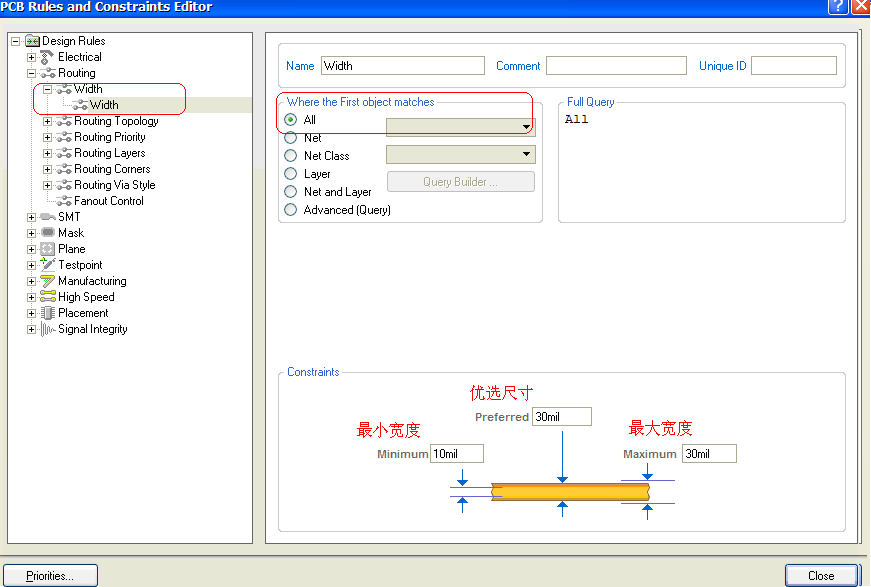Screen dimensions: 871x587
Task: Expand the Signal Integrity tree node
Action: point(32,329)
